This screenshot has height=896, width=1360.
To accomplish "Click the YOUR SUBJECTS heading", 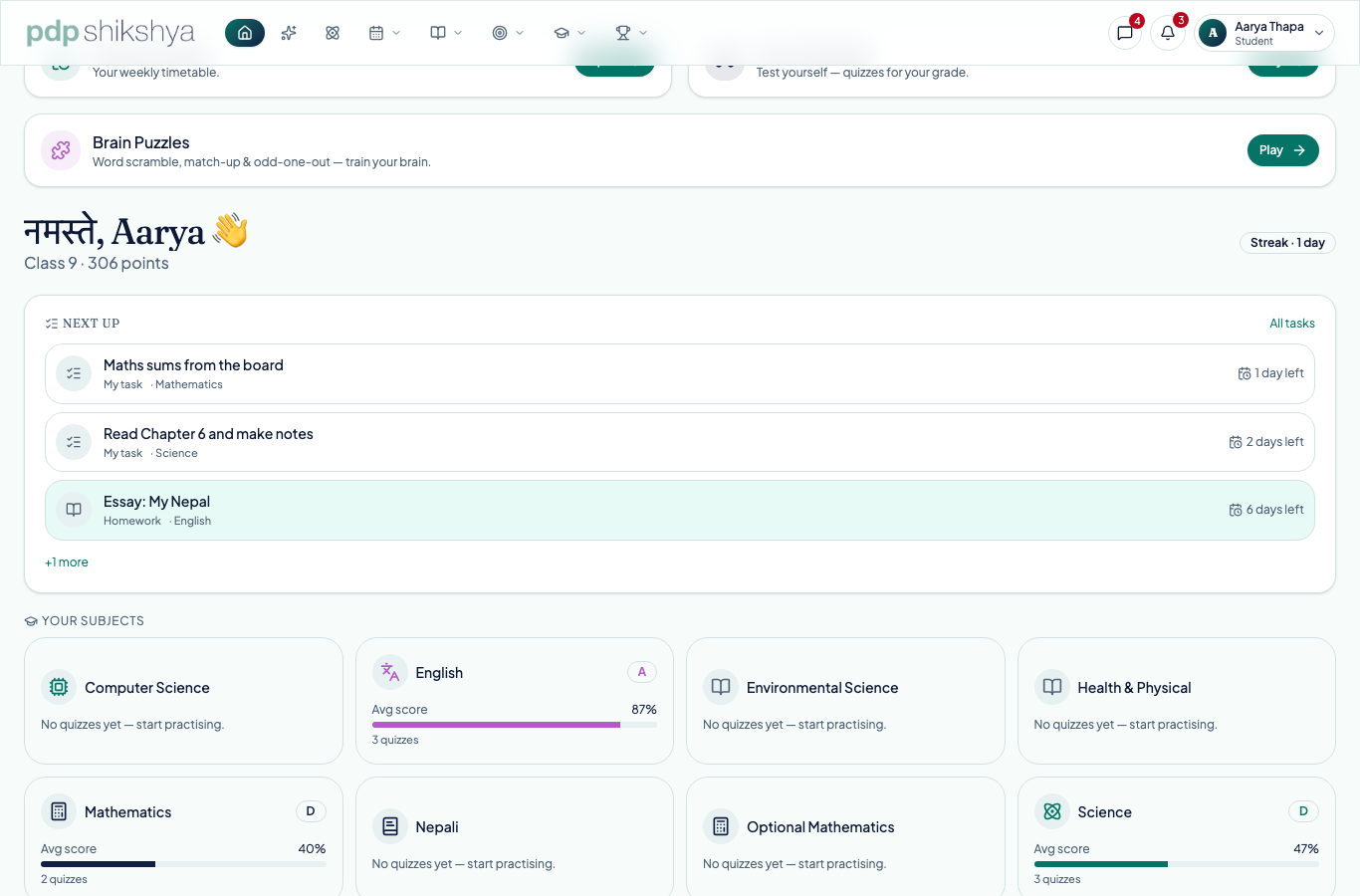I will click(93, 621).
